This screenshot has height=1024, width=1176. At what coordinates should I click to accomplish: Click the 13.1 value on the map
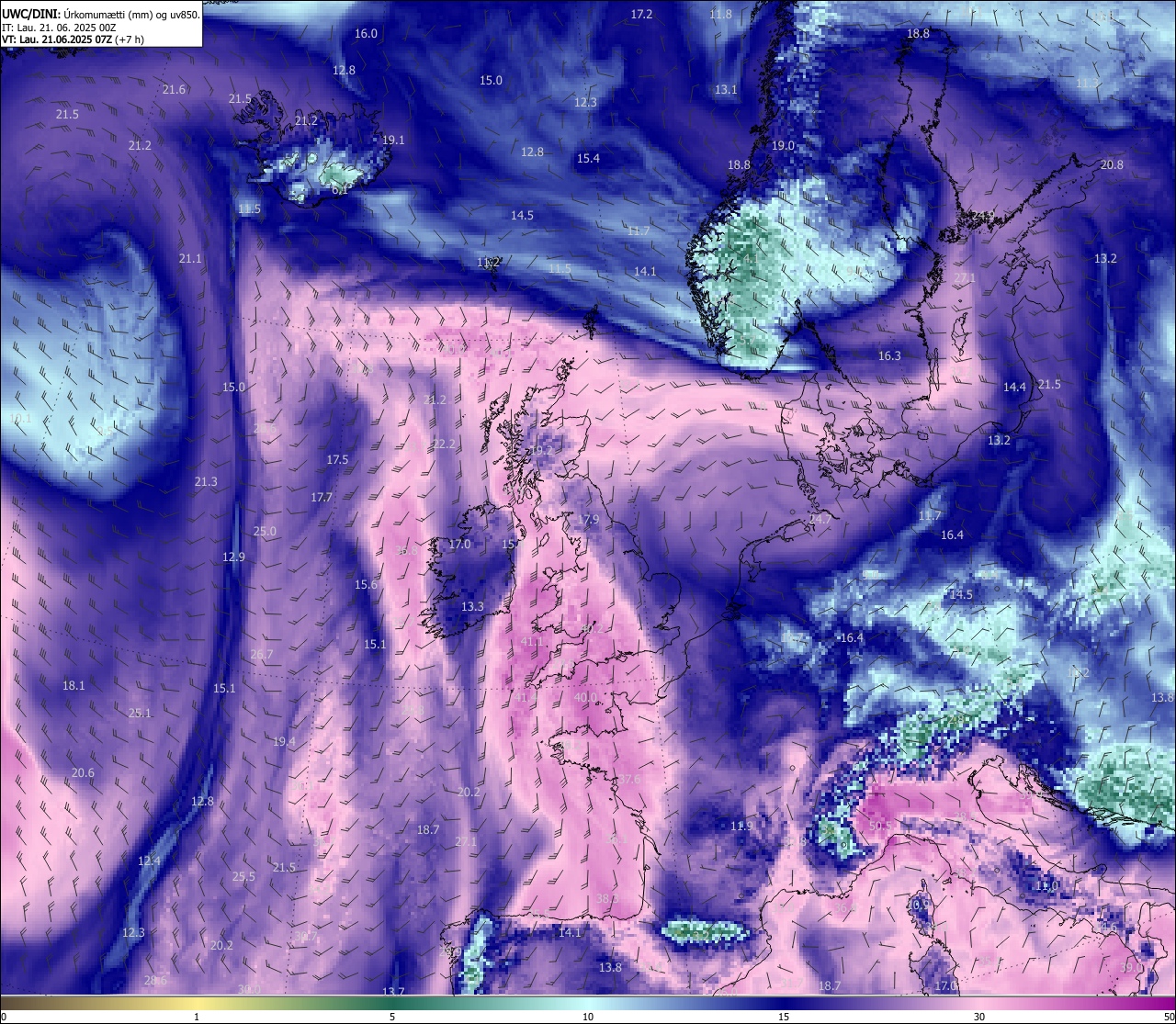(726, 89)
